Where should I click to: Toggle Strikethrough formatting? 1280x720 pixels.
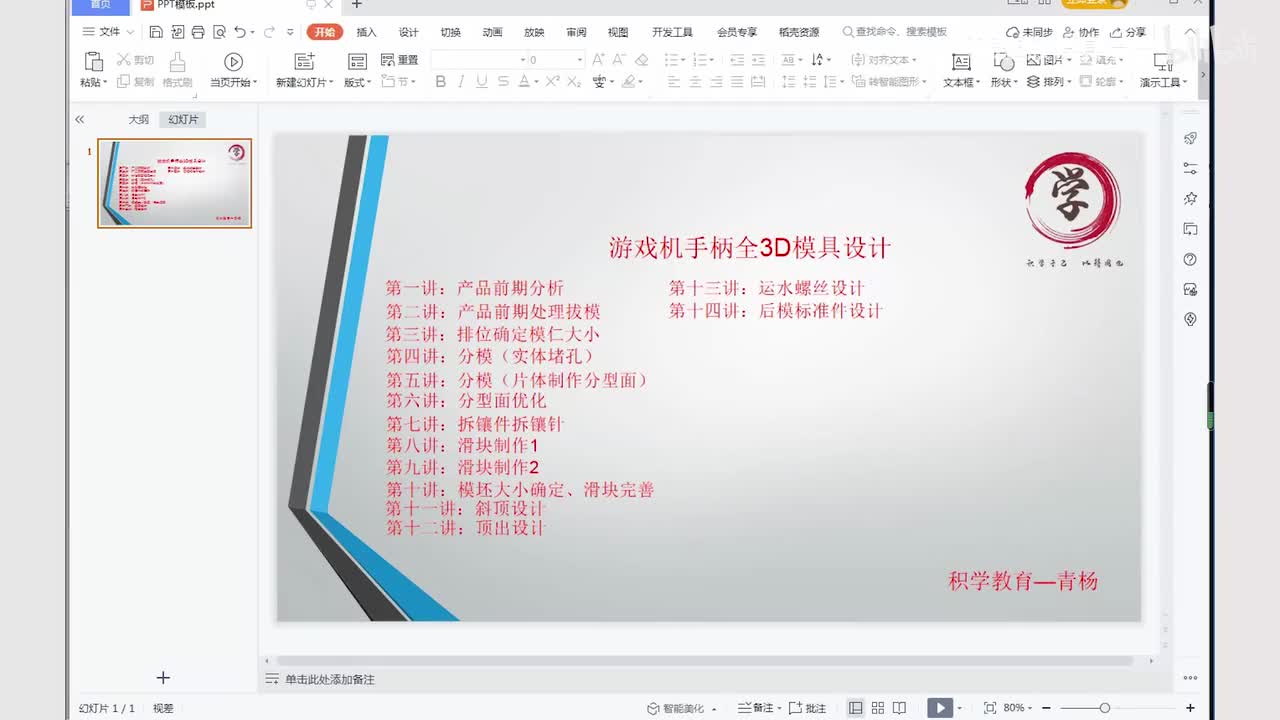click(503, 82)
